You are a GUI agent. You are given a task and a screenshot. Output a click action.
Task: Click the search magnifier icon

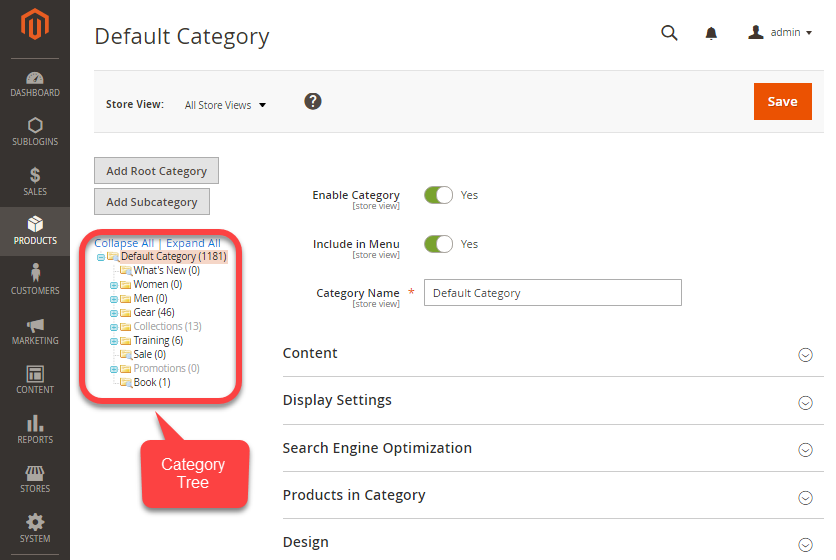coord(669,33)
